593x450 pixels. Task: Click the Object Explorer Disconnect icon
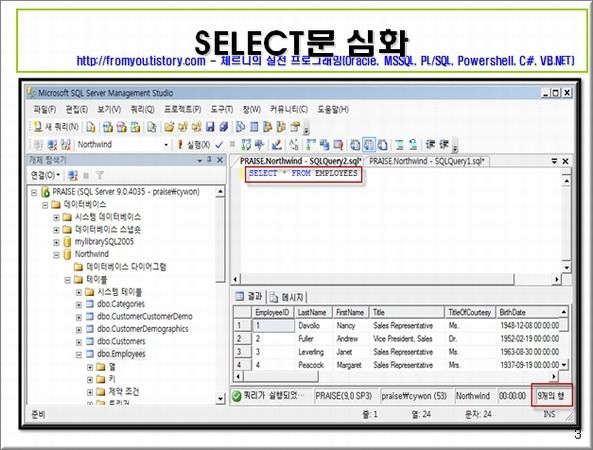(73, 175)
